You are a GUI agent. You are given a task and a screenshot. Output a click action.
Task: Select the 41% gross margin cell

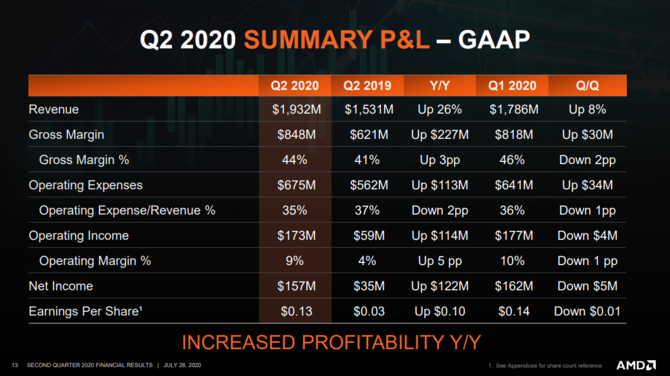367,160
